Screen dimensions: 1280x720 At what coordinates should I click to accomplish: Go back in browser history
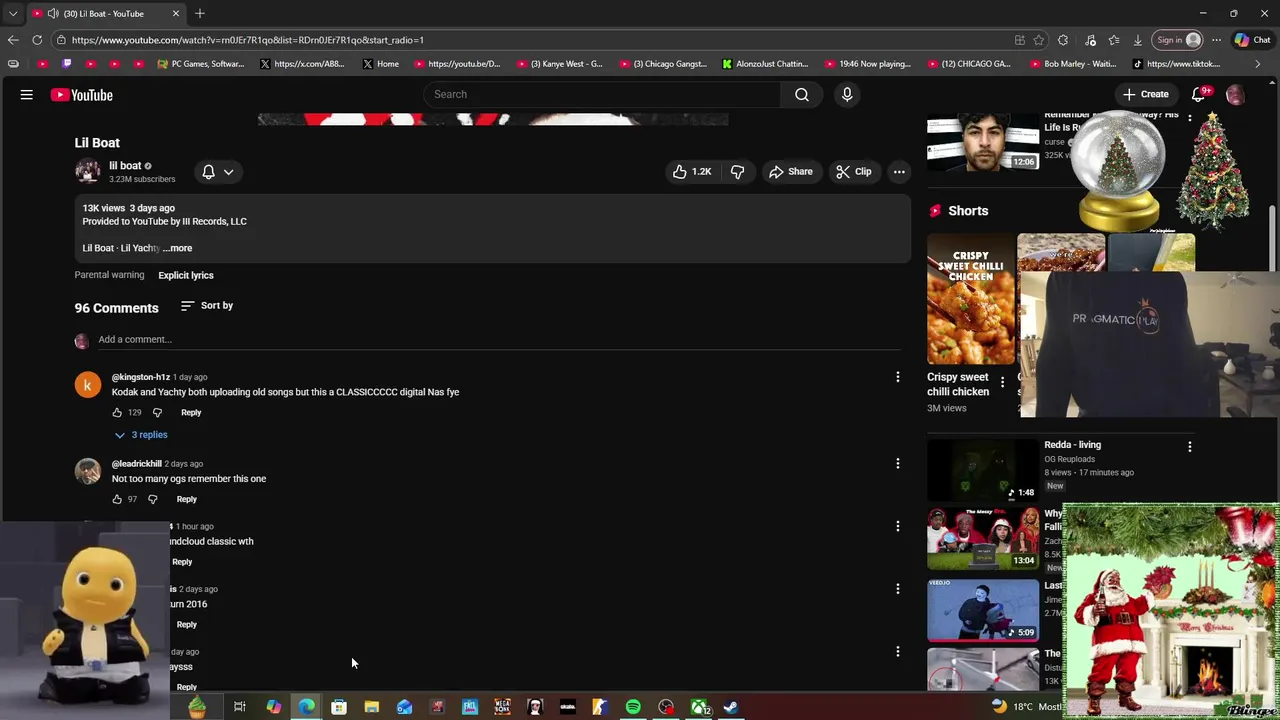click(12, 40)
